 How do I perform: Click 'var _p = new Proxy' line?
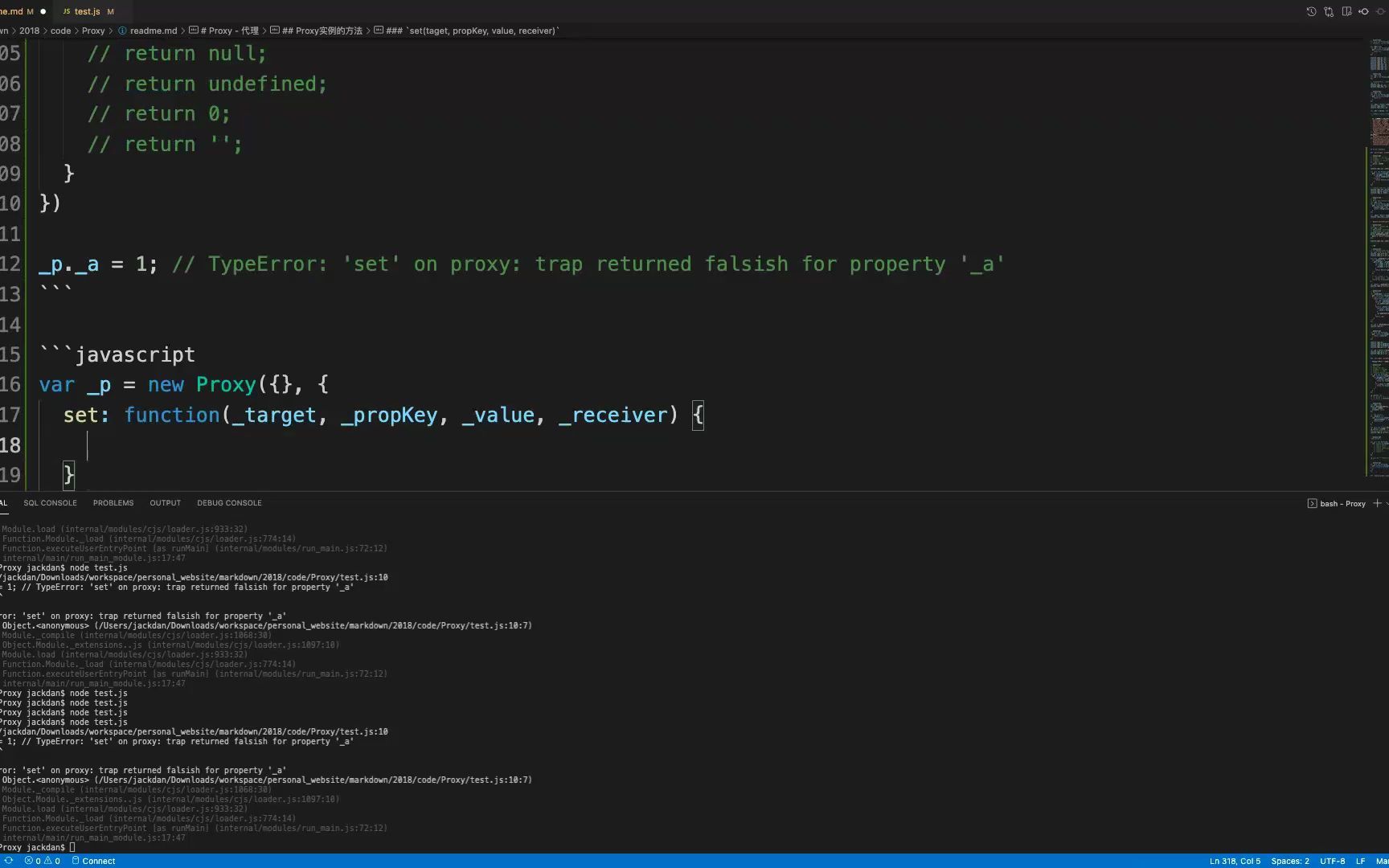coord(184,385)
